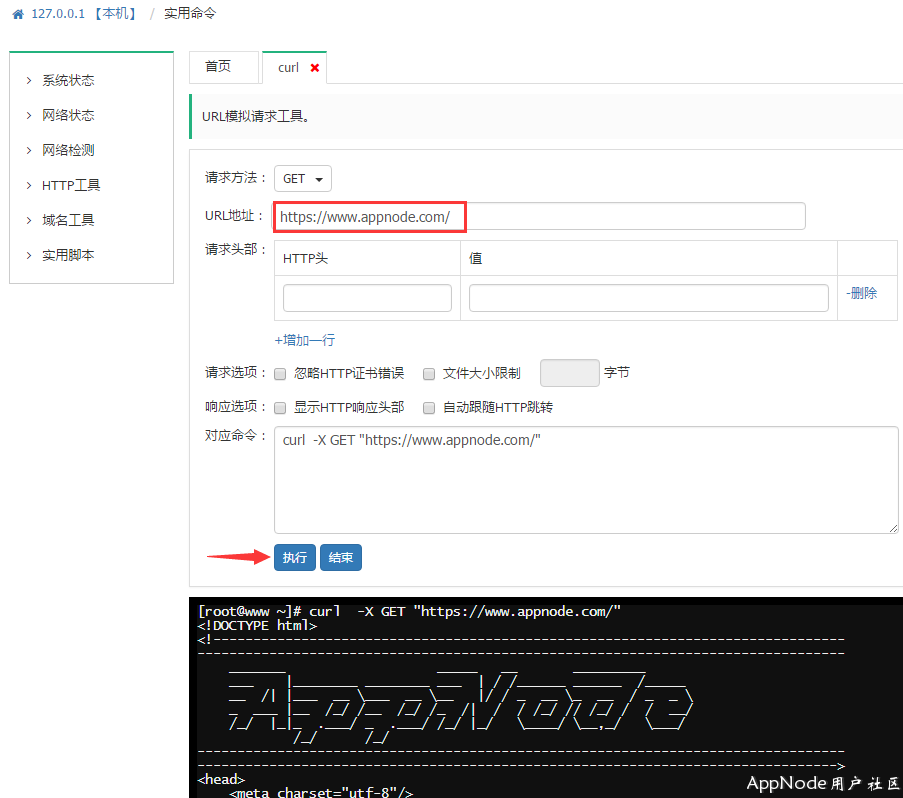Click the <!DOCTYPE html> line in terminal output
The width and height of the screenshot is (903, 798).
click(257, 626)
